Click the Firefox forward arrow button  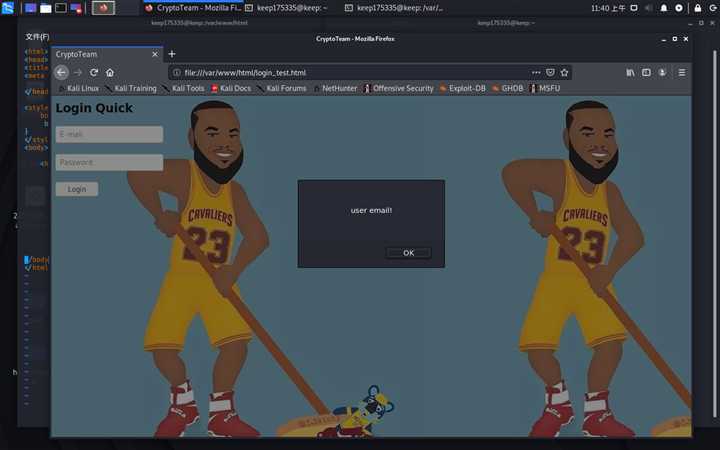(x=78, y=72)
